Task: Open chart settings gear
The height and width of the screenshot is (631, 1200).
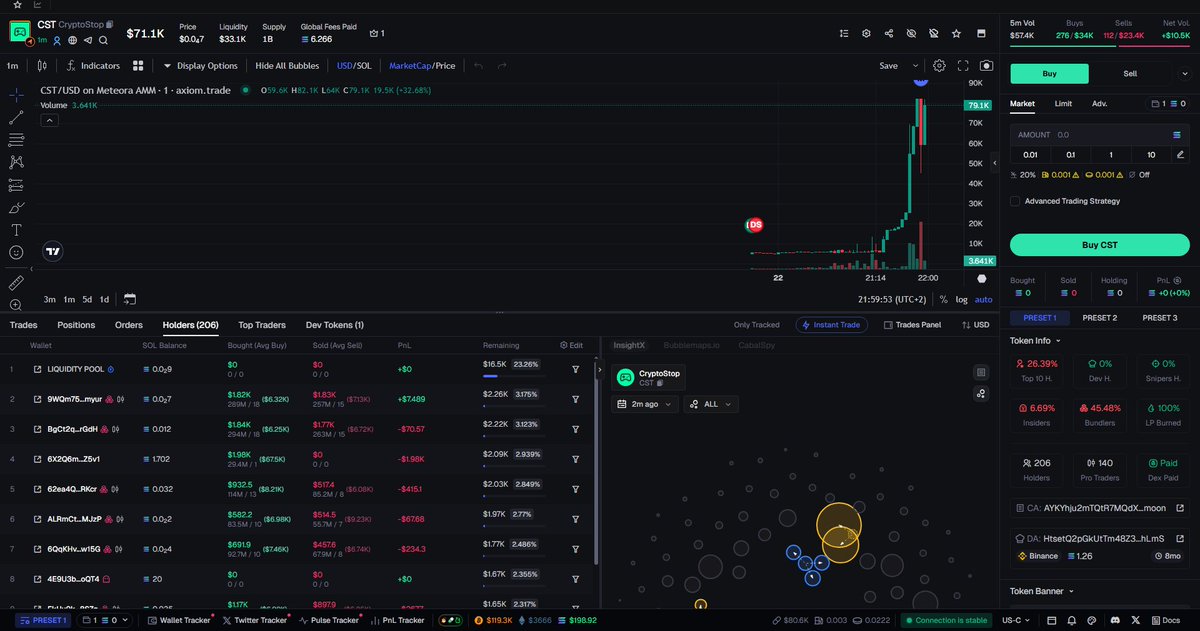Action: 940,66
